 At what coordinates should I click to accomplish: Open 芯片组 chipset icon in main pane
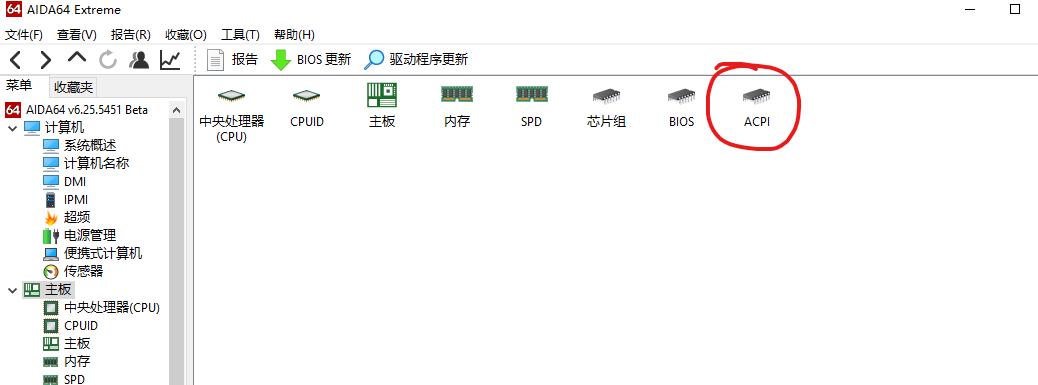[606, 107]
